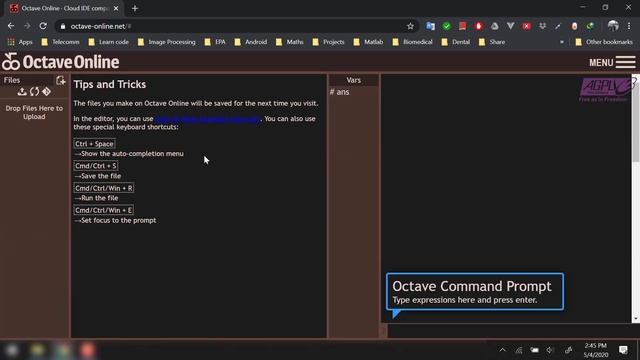This screenshot has width=640, height=360.
Task: Reload the page with the refresh button
Action: [x=43, y=26]
